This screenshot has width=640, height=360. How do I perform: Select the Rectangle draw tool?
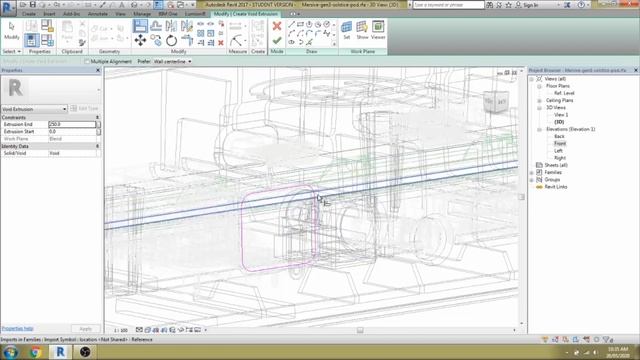pos(300,24)
